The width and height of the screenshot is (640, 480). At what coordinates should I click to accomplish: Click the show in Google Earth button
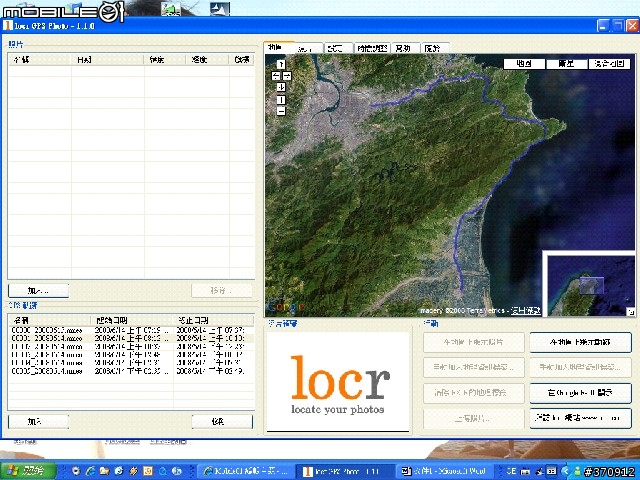[x=580, y=393]
